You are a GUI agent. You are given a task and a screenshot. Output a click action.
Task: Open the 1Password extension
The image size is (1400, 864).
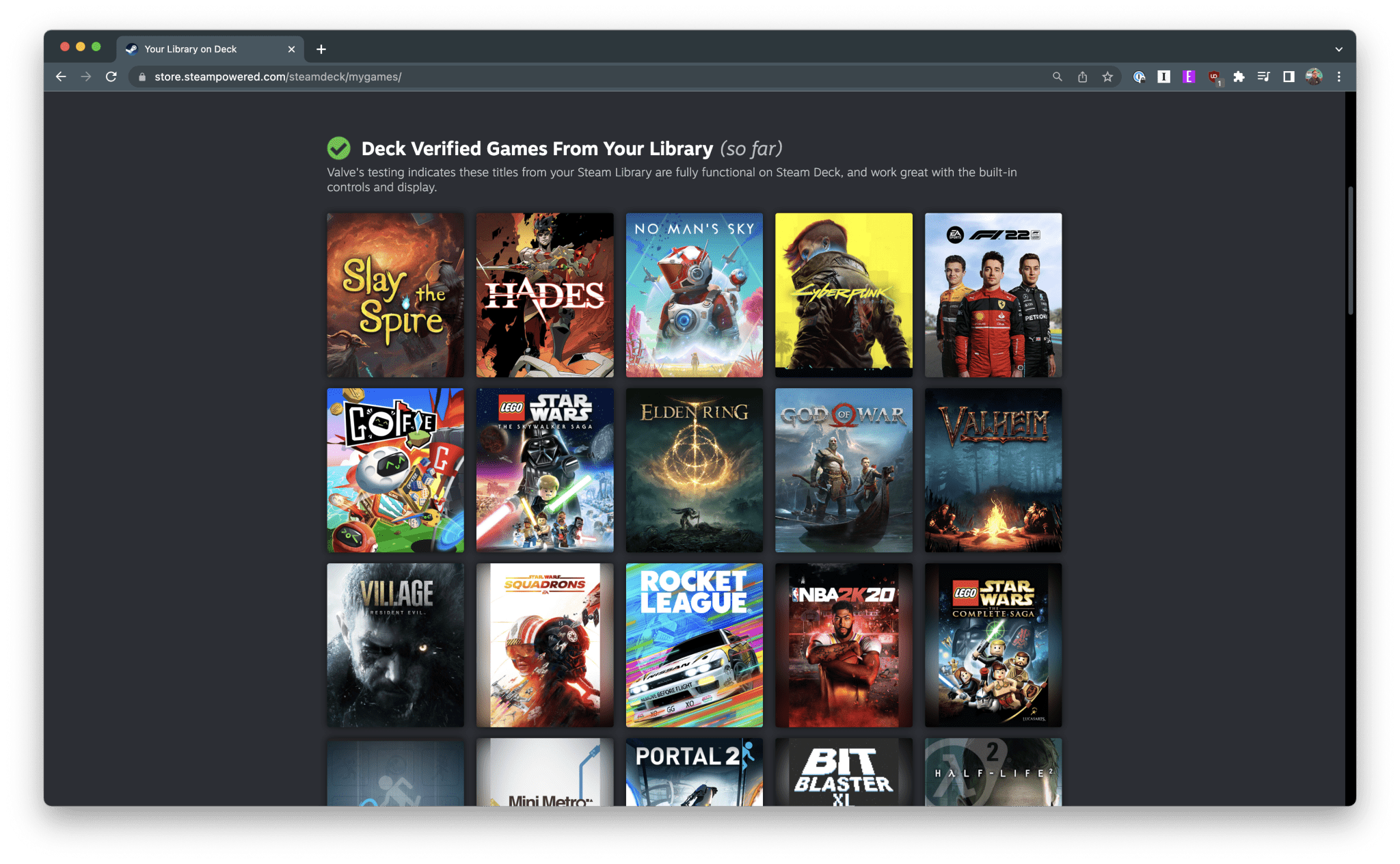(x=1140, y=77)
